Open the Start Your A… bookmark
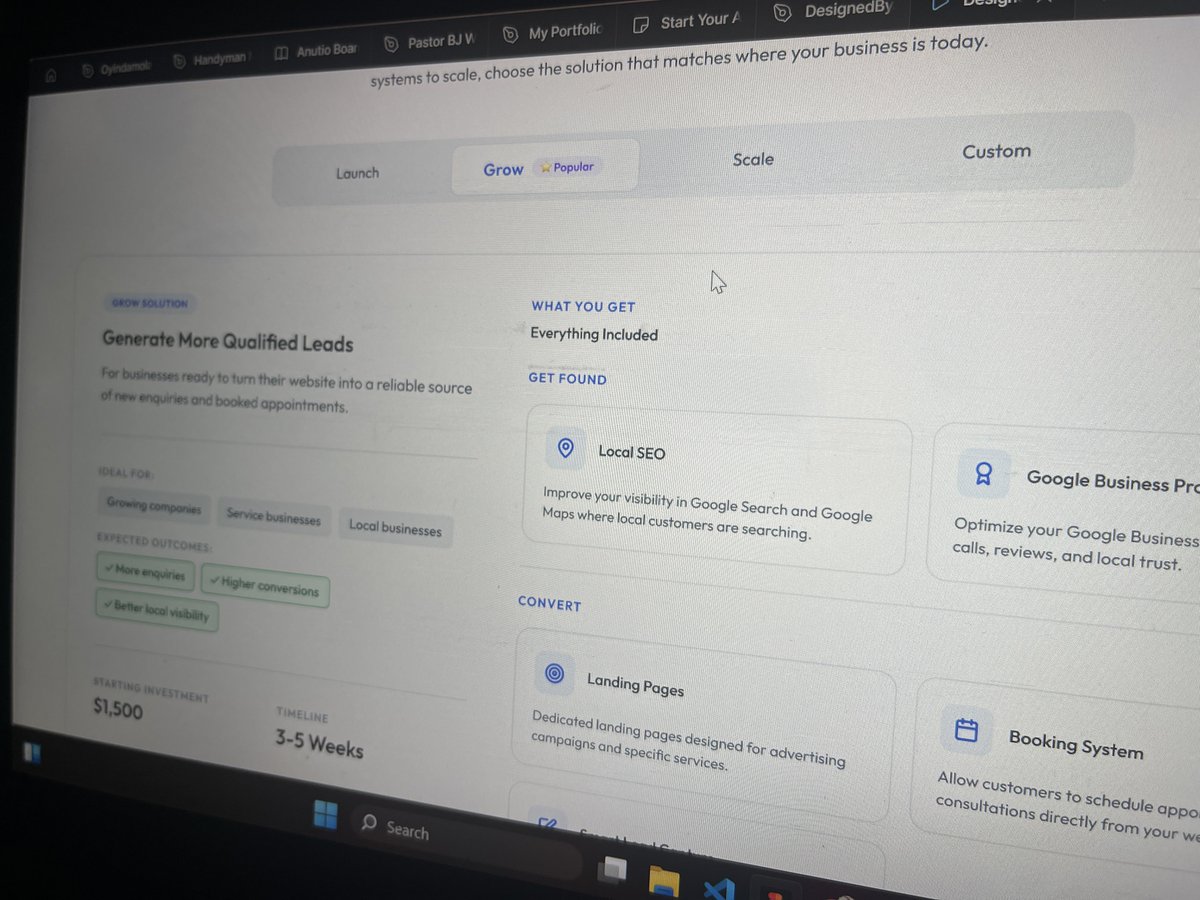 pos(687,22)
